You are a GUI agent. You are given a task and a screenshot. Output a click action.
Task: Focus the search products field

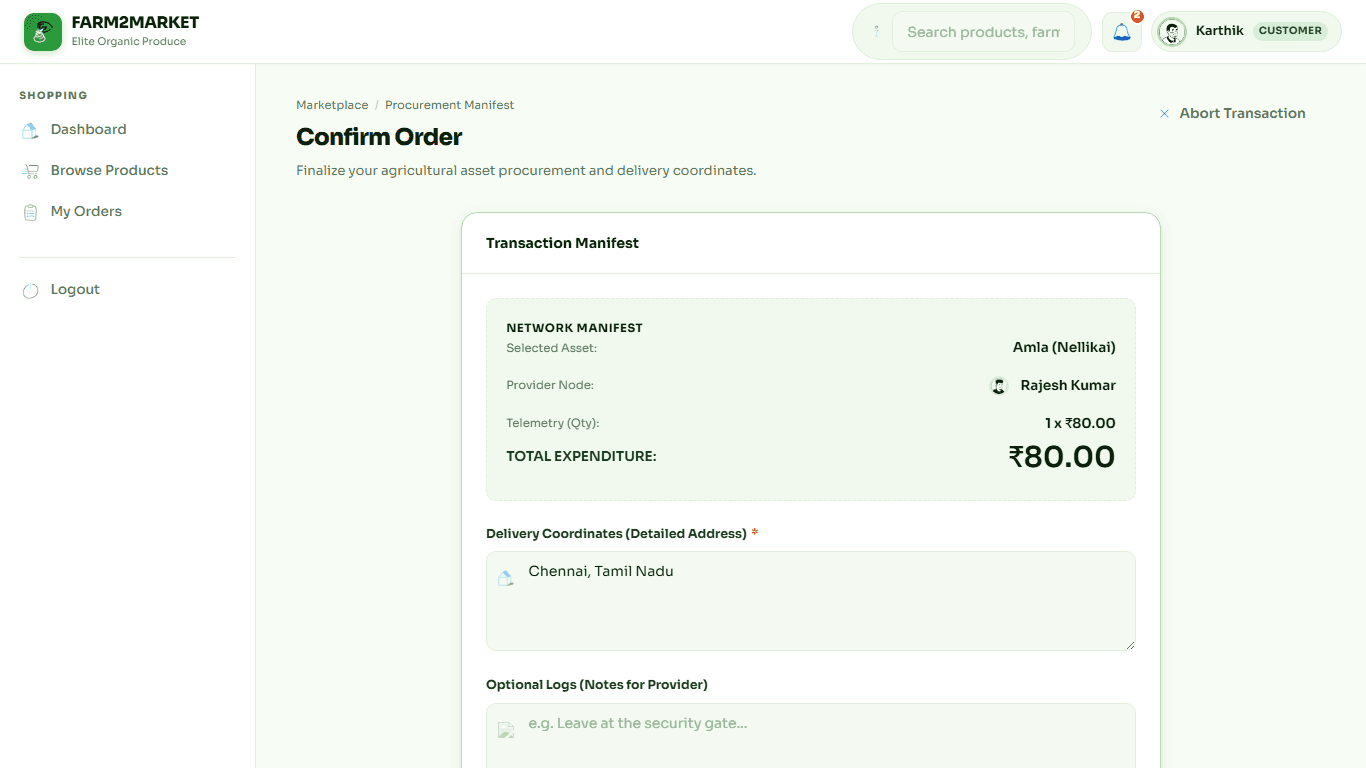(983, 32)
